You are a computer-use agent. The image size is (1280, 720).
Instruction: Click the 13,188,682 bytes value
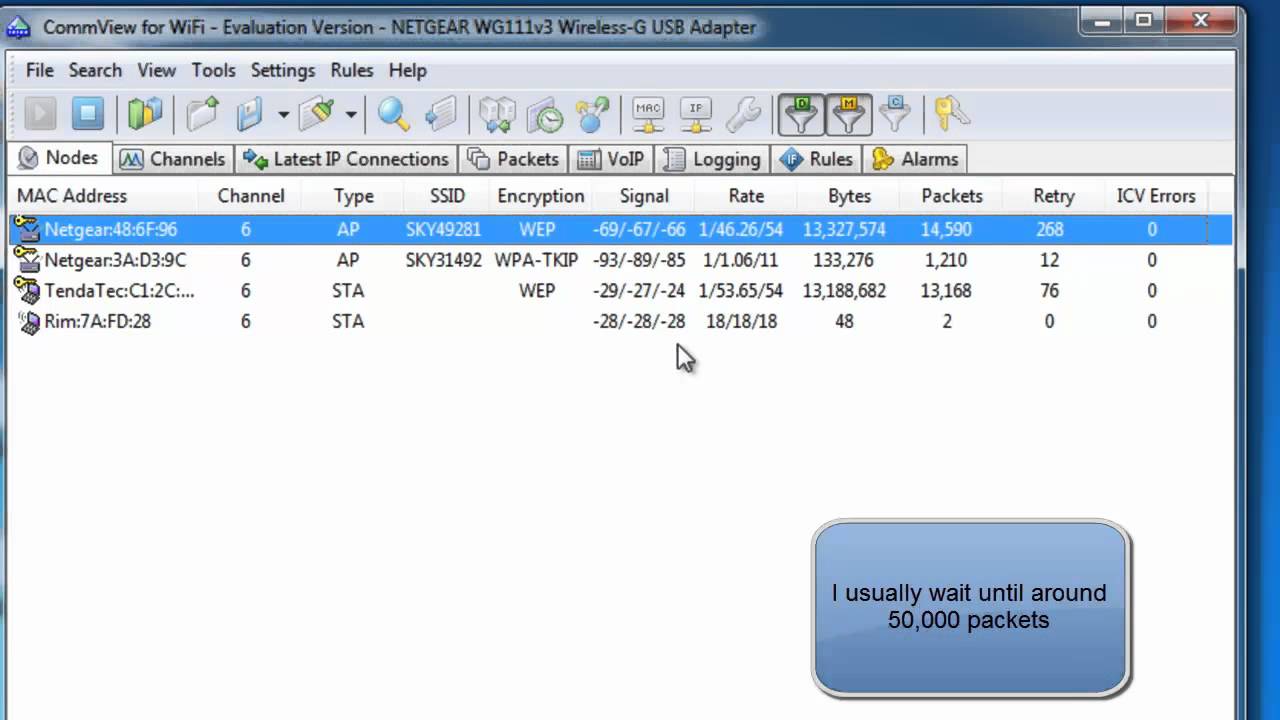[x=844, y=291]
